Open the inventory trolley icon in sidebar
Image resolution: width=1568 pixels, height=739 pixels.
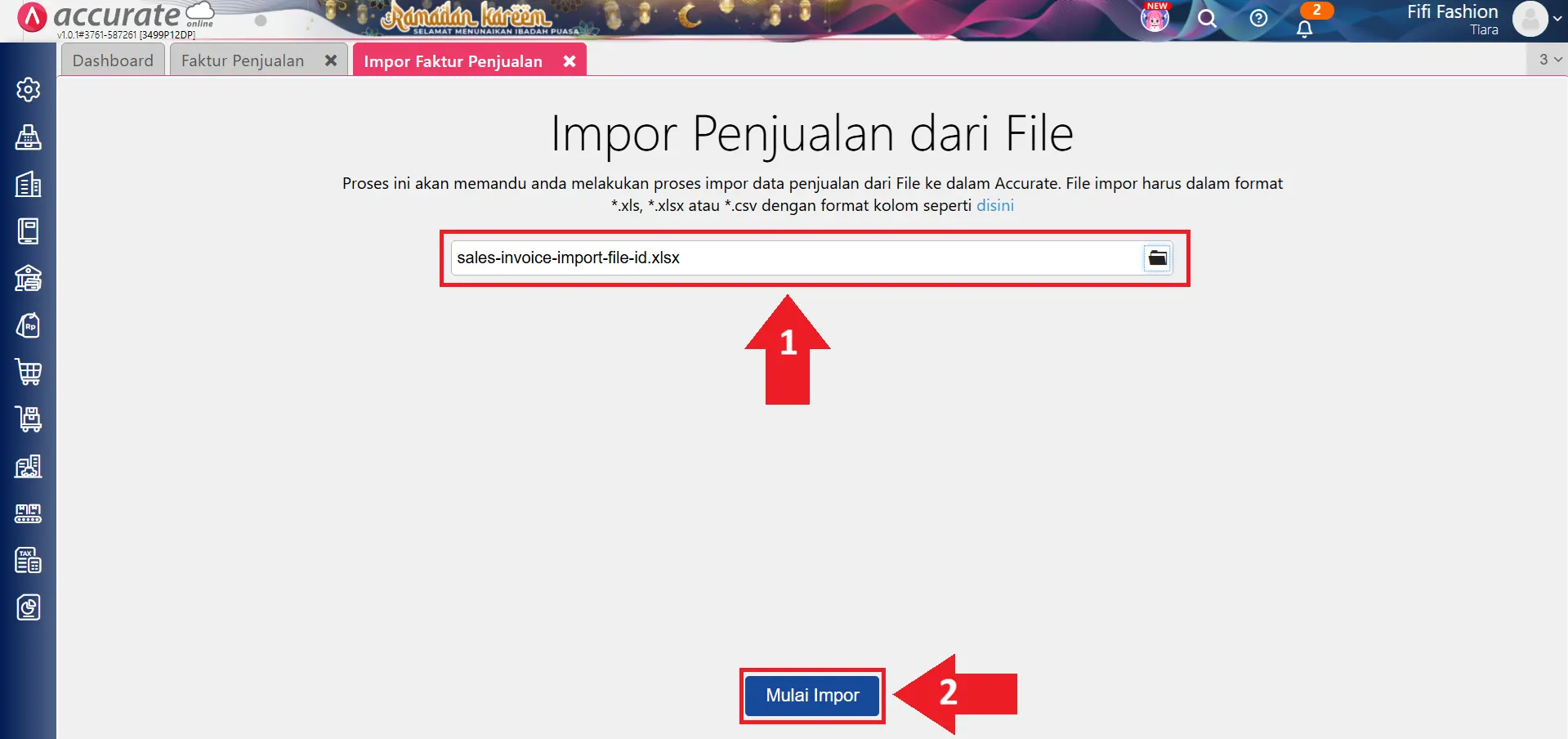[x=29, y=419]
